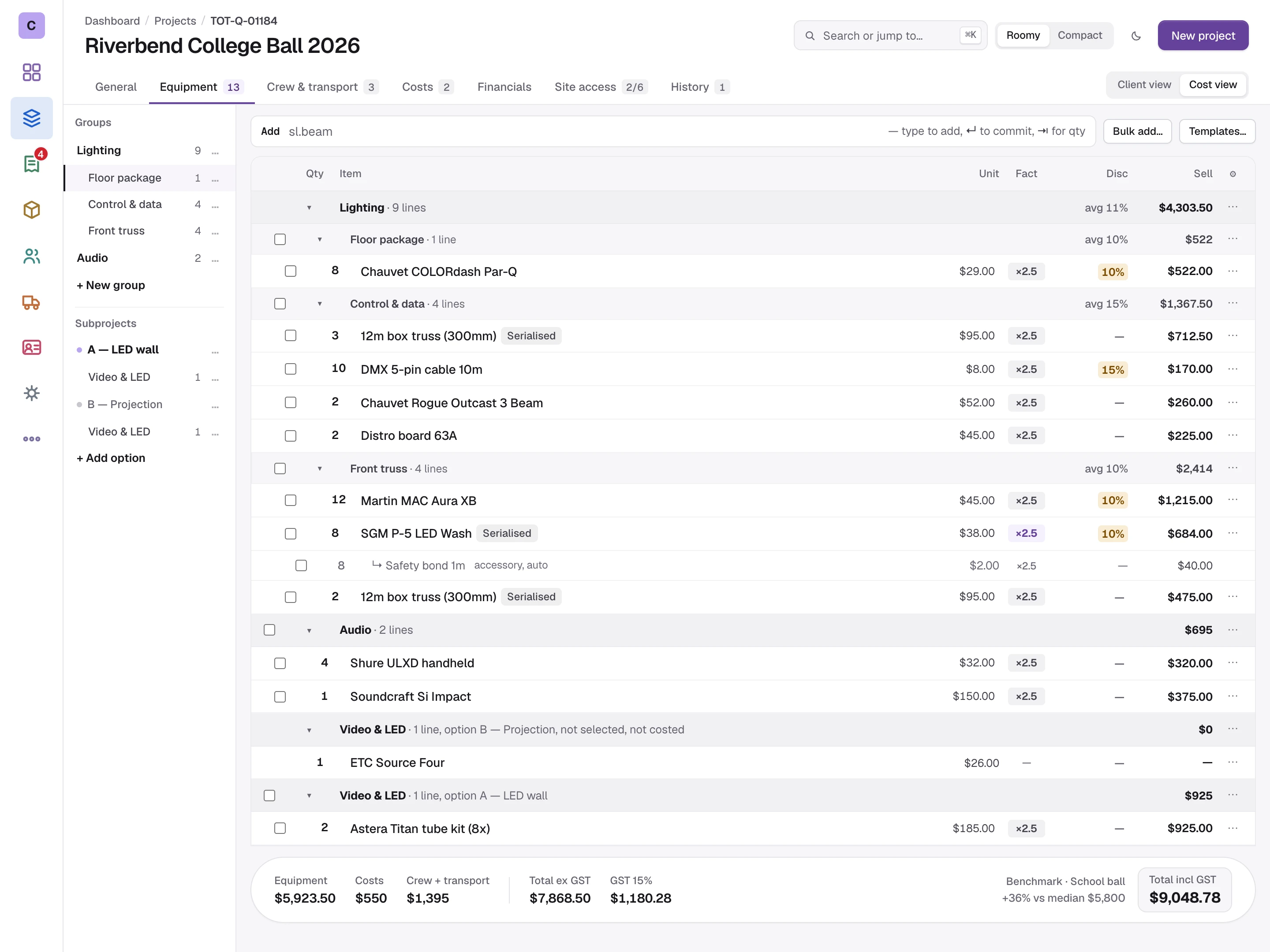The height and width of the screenshot is (952, 1270).
Task: Add a new group in sidebar
Action: (x=111, y=285)
